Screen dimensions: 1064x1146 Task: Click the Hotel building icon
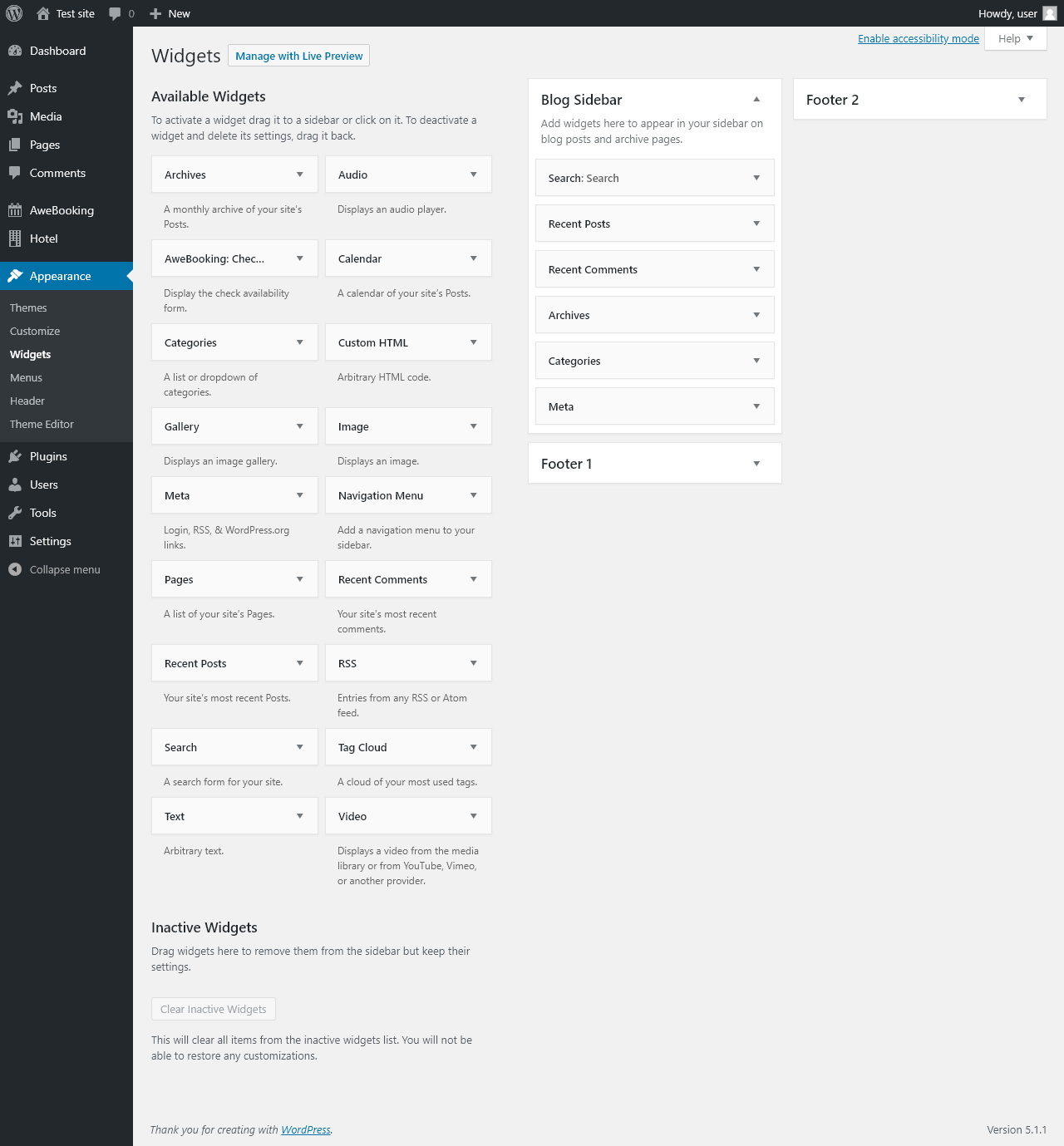pos(15,239)
